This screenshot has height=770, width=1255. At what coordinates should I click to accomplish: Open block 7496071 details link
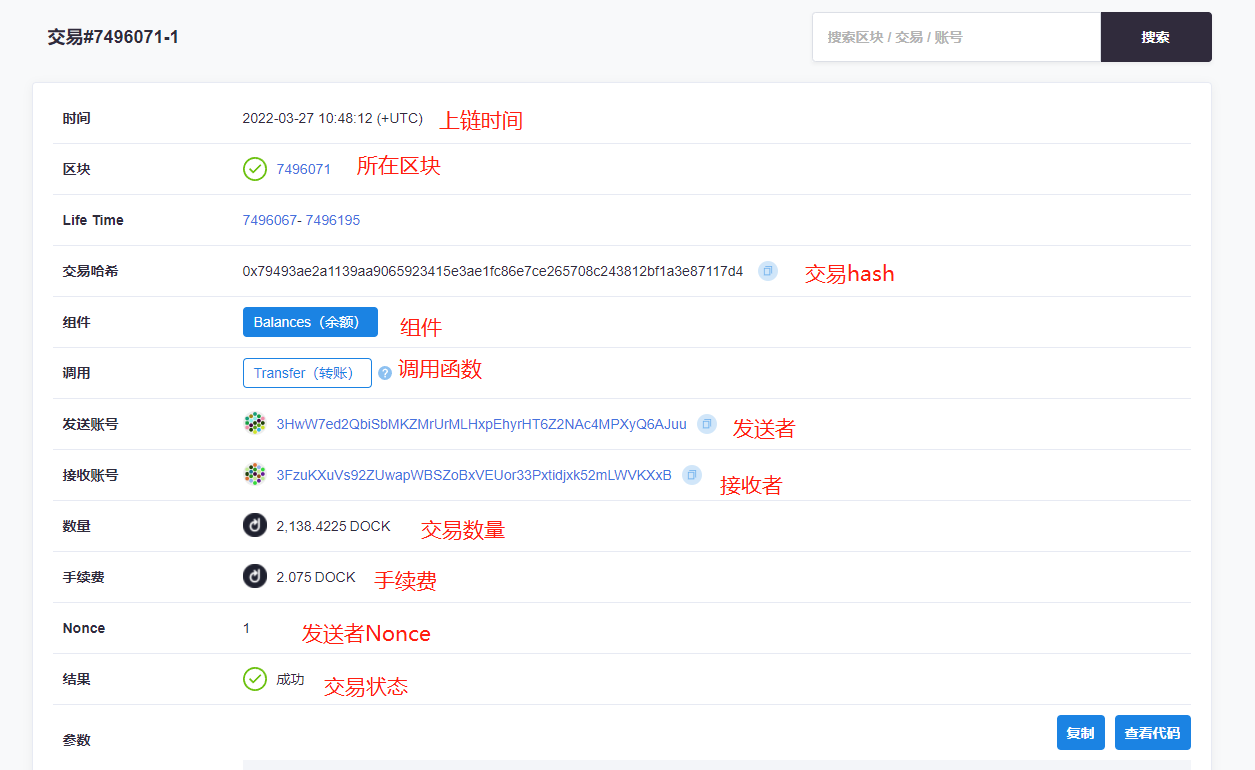303,169
